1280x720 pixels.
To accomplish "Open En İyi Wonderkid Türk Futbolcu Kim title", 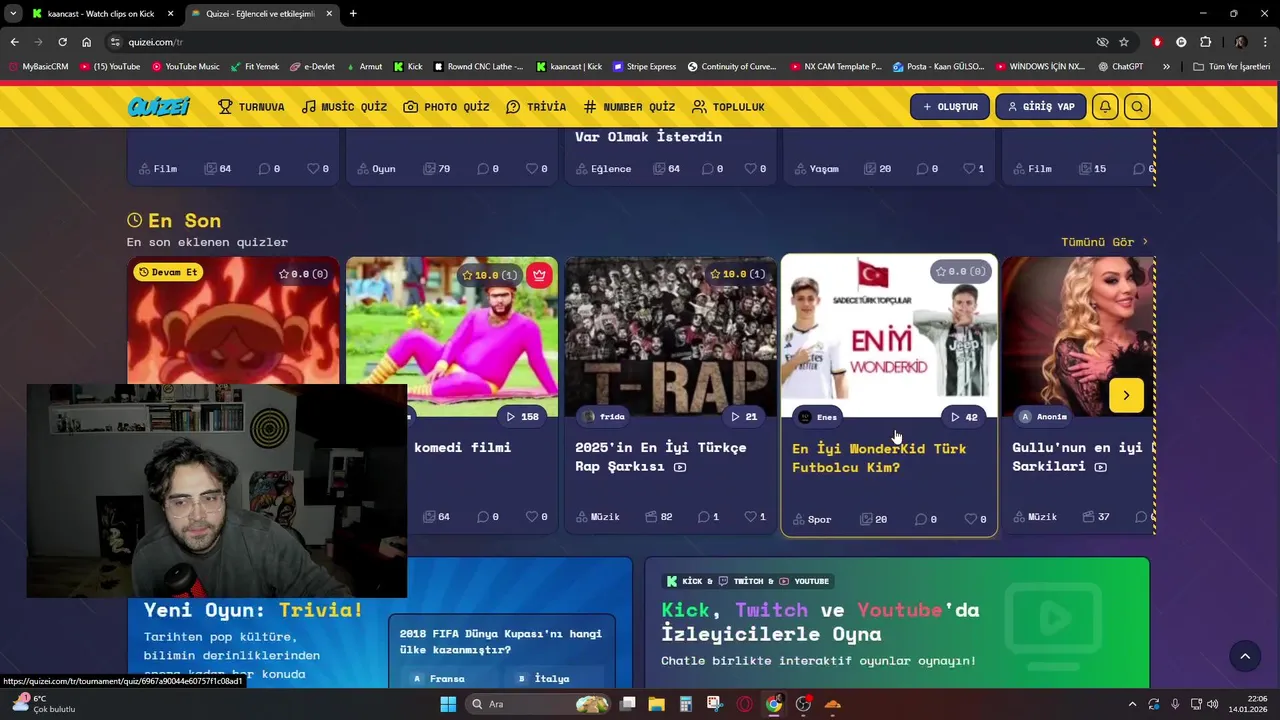I will point(879,458).
